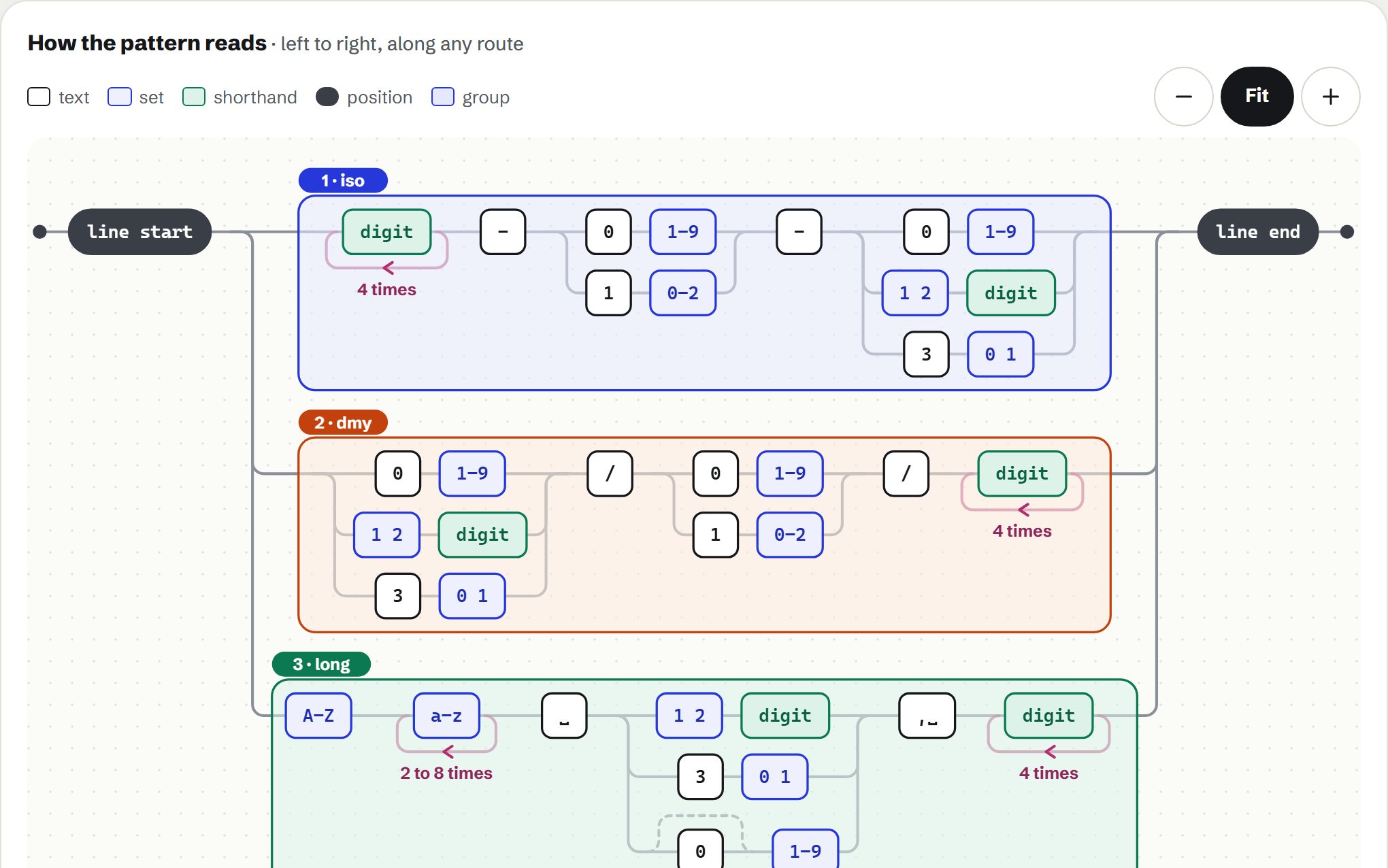Select the line start node

(x=139, y=232)
